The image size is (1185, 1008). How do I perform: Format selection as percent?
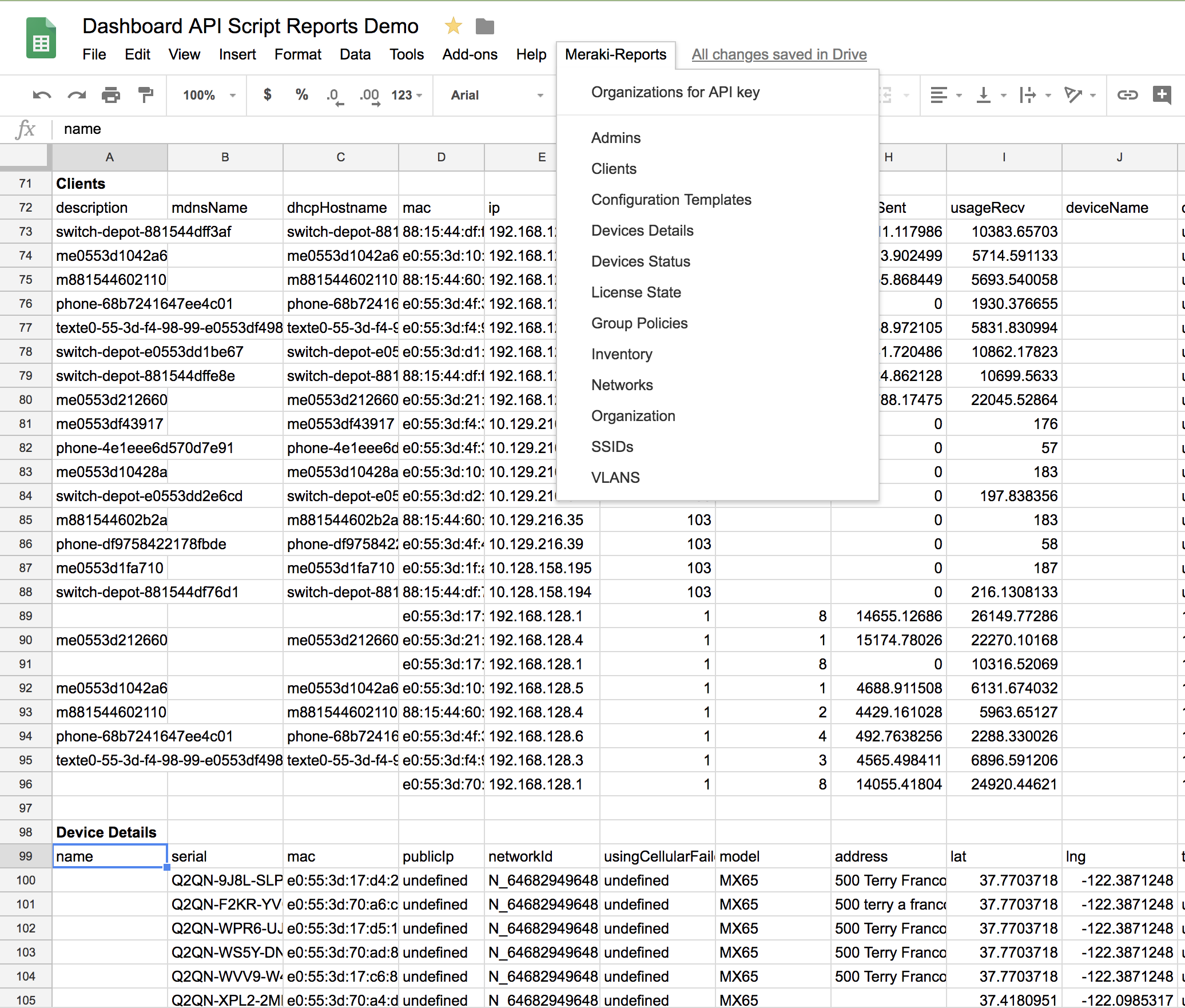pyautogui.click(x=301, y=95)
